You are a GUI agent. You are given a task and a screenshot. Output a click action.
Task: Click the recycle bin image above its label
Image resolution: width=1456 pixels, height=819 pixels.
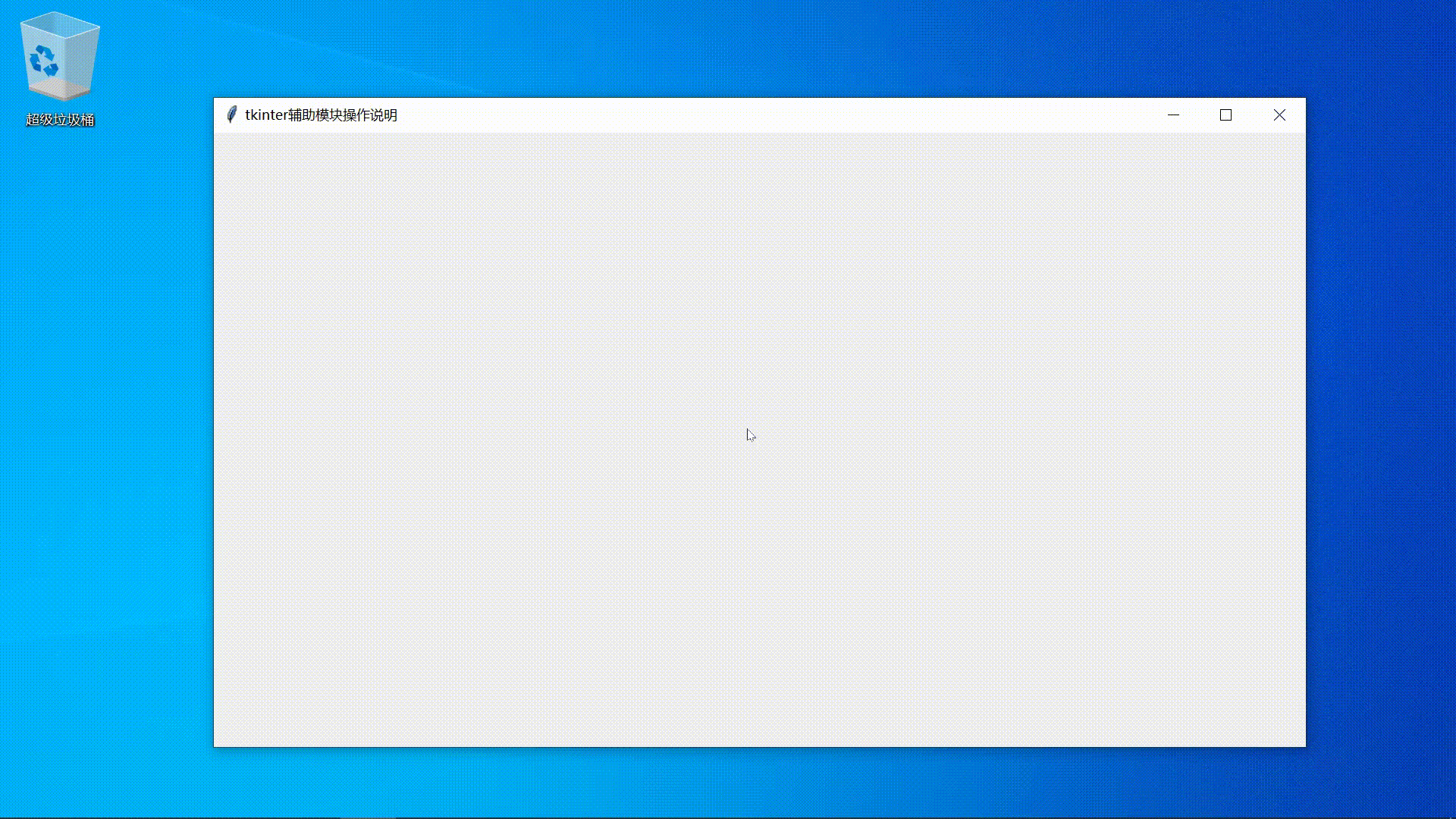point(59,55)
